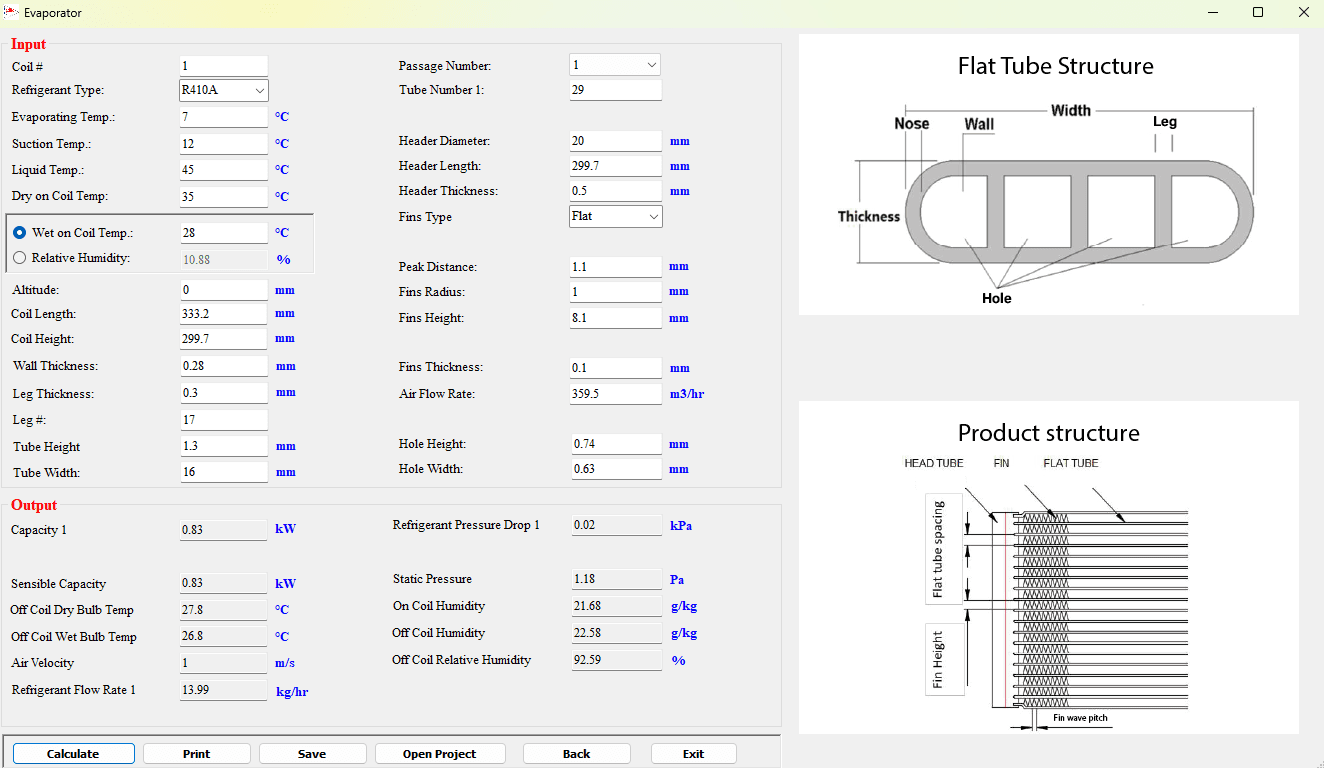Click the Tube Height input field

[x=224, y=446]
